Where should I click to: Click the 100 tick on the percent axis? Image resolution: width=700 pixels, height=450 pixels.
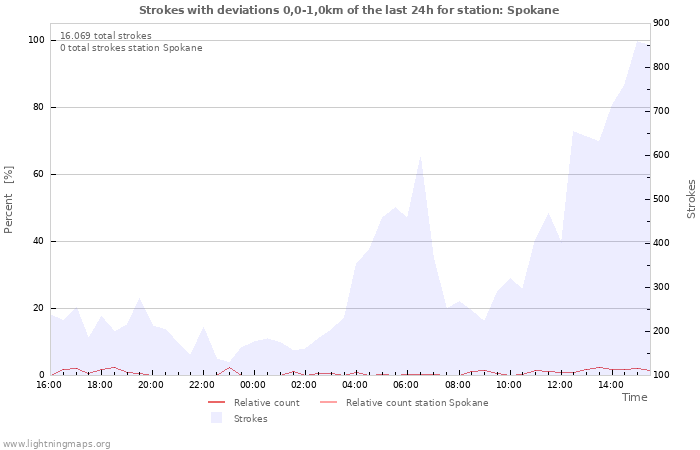[x=36, y=40]
